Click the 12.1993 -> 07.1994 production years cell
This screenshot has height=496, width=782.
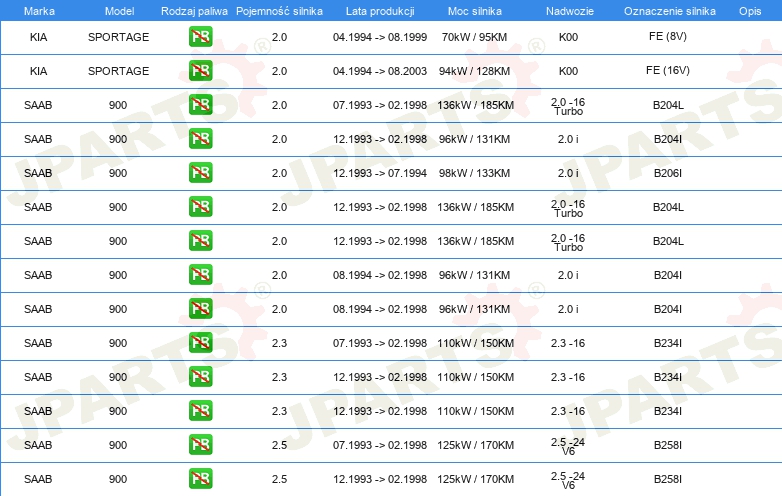(x=380, y=173)
